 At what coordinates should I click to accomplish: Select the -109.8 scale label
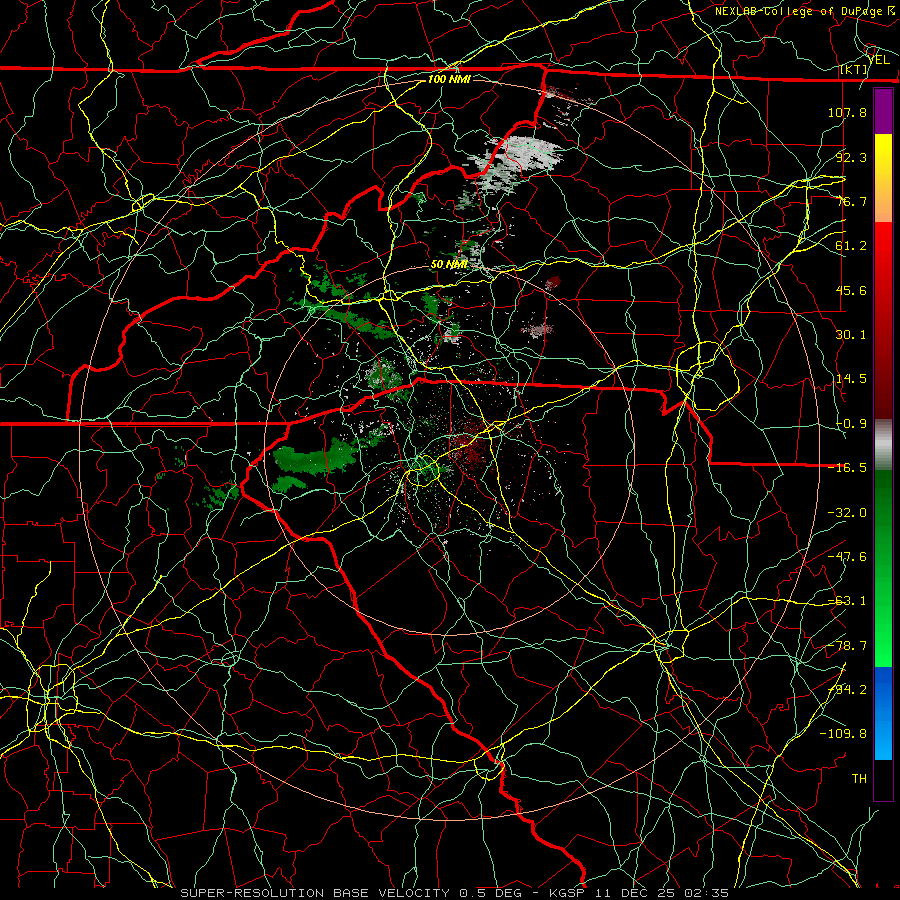tap(843, 734)
